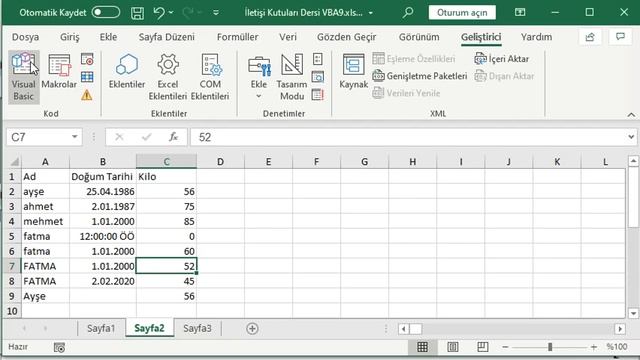Switch to the Yardım tab

pyautogui.click(x=536, y=37)
